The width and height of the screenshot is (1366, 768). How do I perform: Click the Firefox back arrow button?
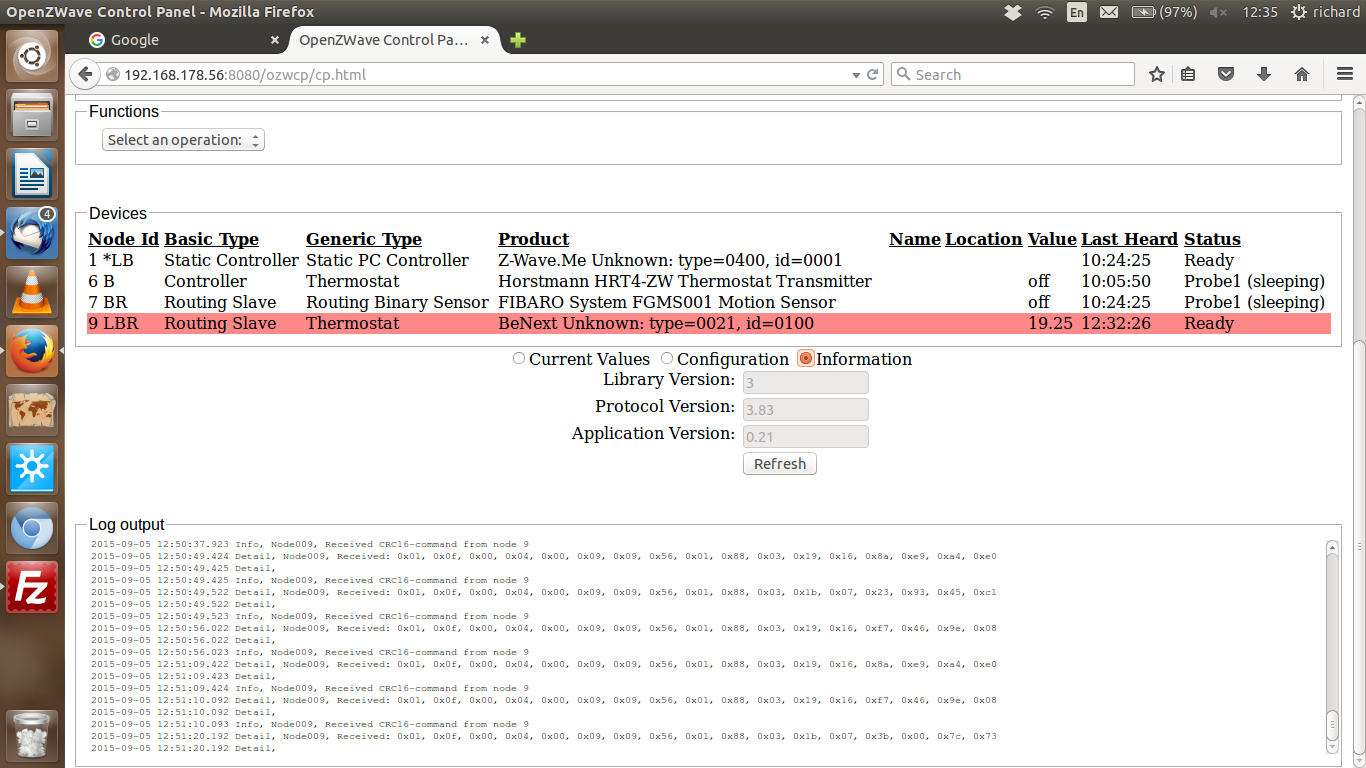coord(84,74)
